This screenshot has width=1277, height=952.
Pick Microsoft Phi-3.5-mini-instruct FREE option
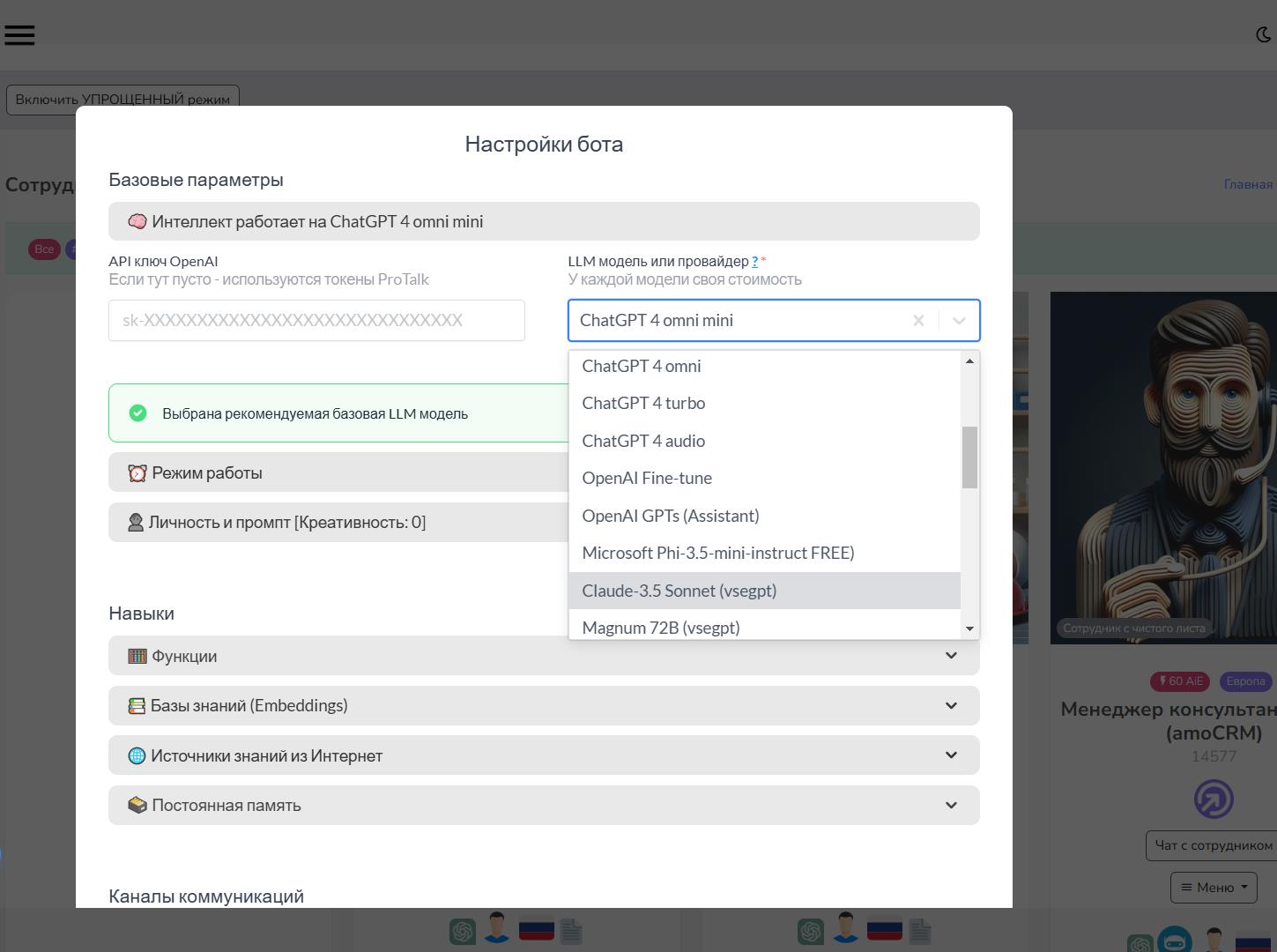(x=717, y=553)
